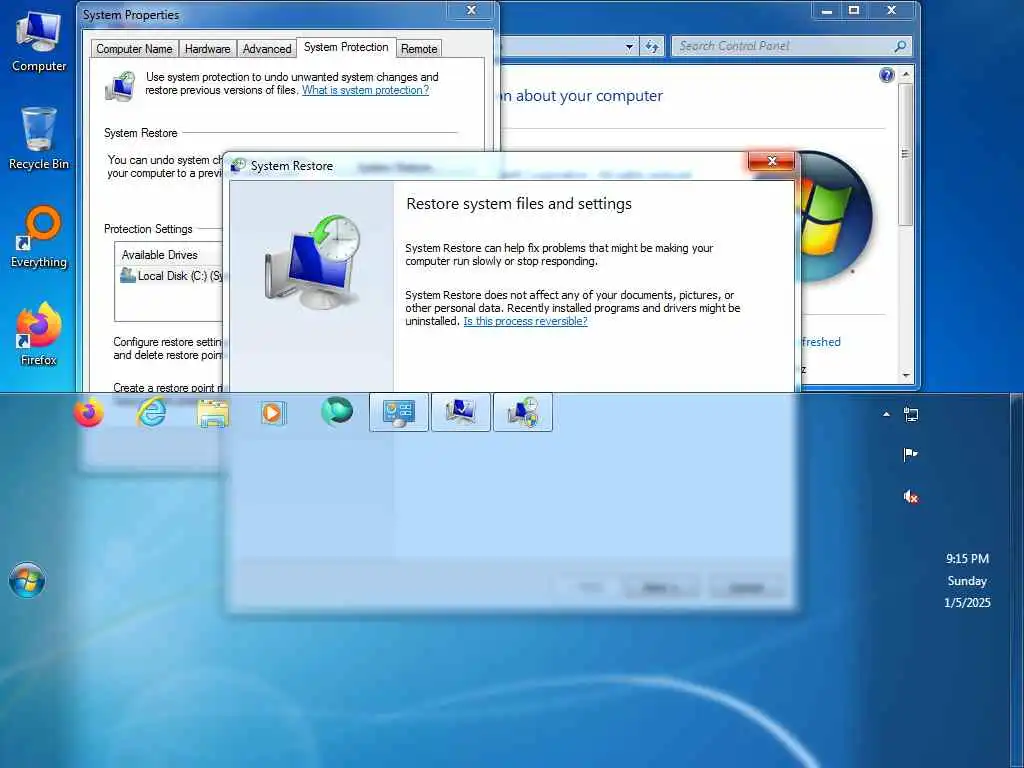1024x768 pixels.
Task: Maximize the Control Panel window
Action: [x=854, y=10]
